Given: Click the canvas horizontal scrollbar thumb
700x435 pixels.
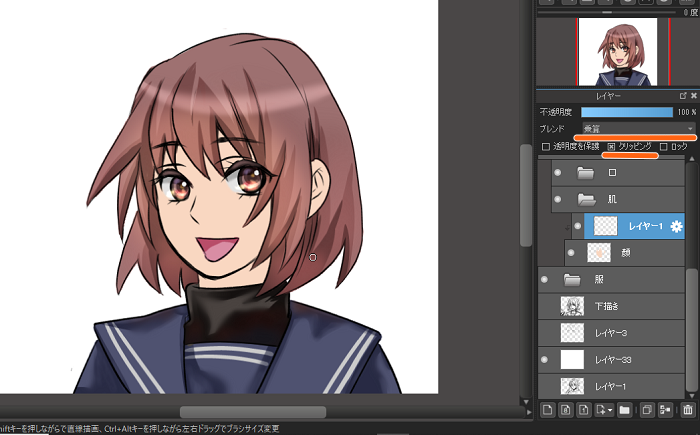Looking at the screenshot, I should 253,411.
